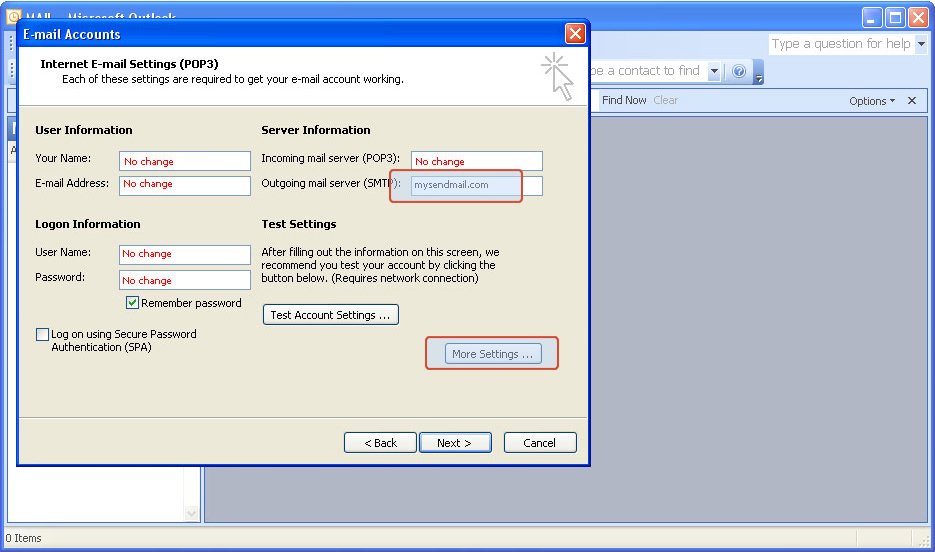Click the scroll down arrow in the left pane

192,513
